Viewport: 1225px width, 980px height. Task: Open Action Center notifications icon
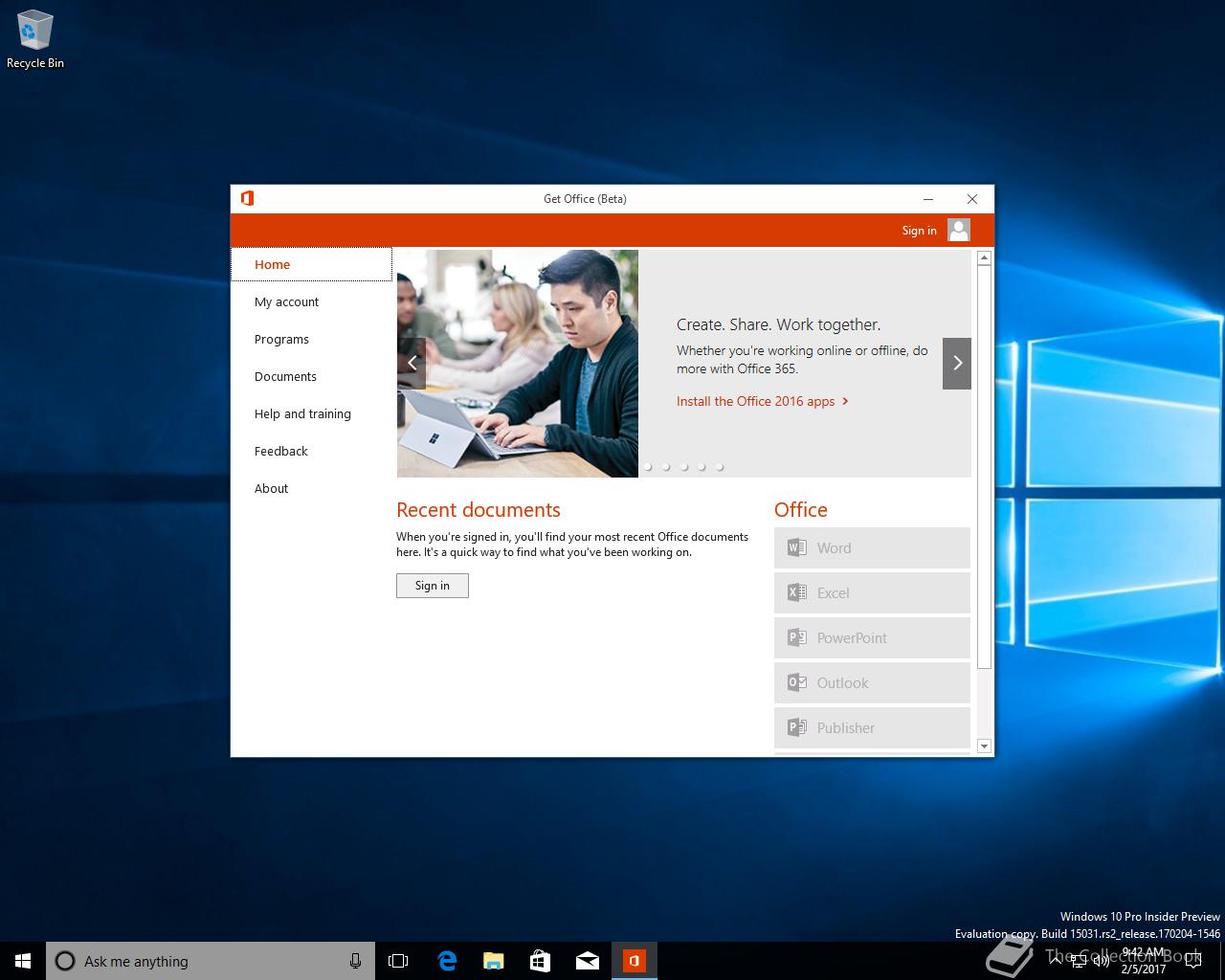(x=1193, y=961)
